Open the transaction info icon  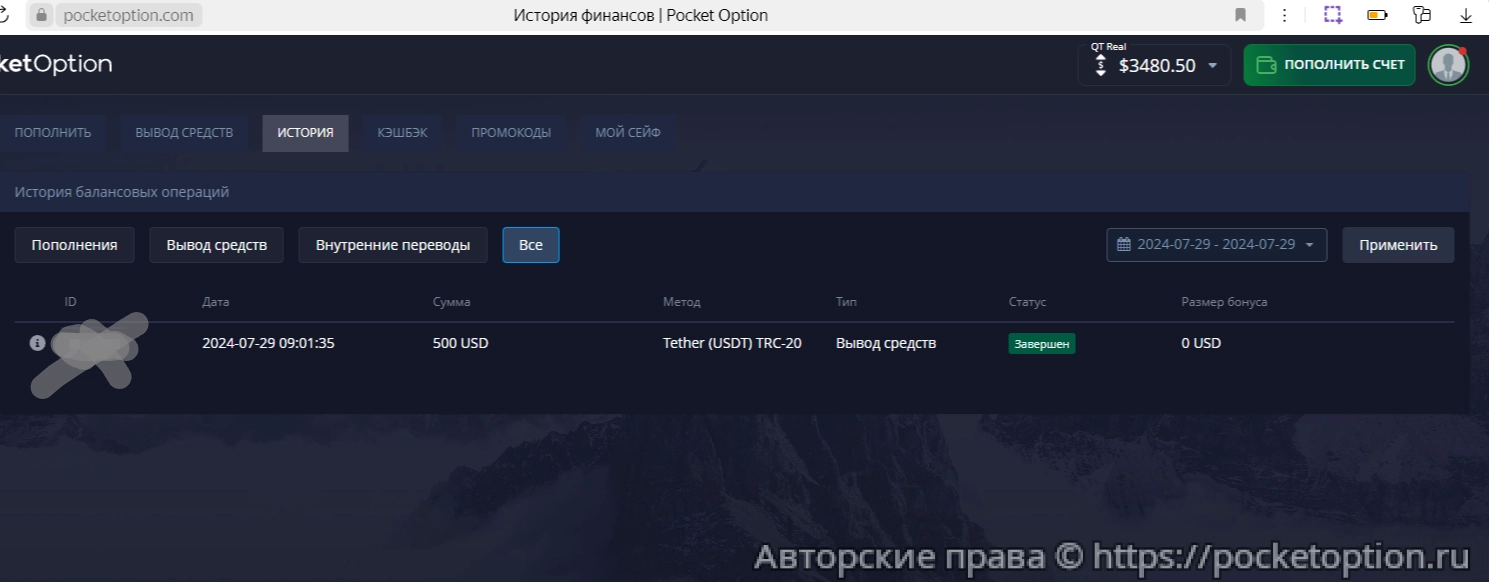[x=37, y=343]
